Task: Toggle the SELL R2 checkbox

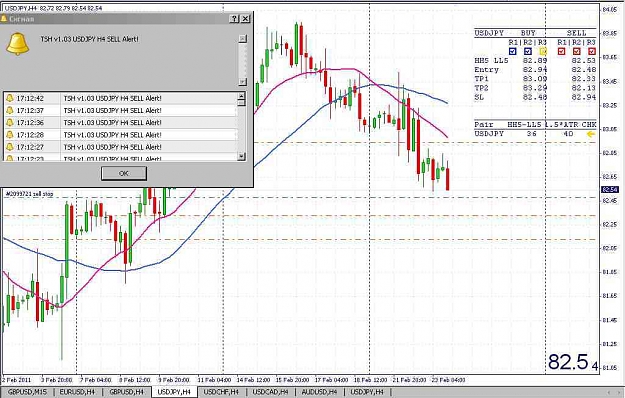Action: tap(577, 51)
